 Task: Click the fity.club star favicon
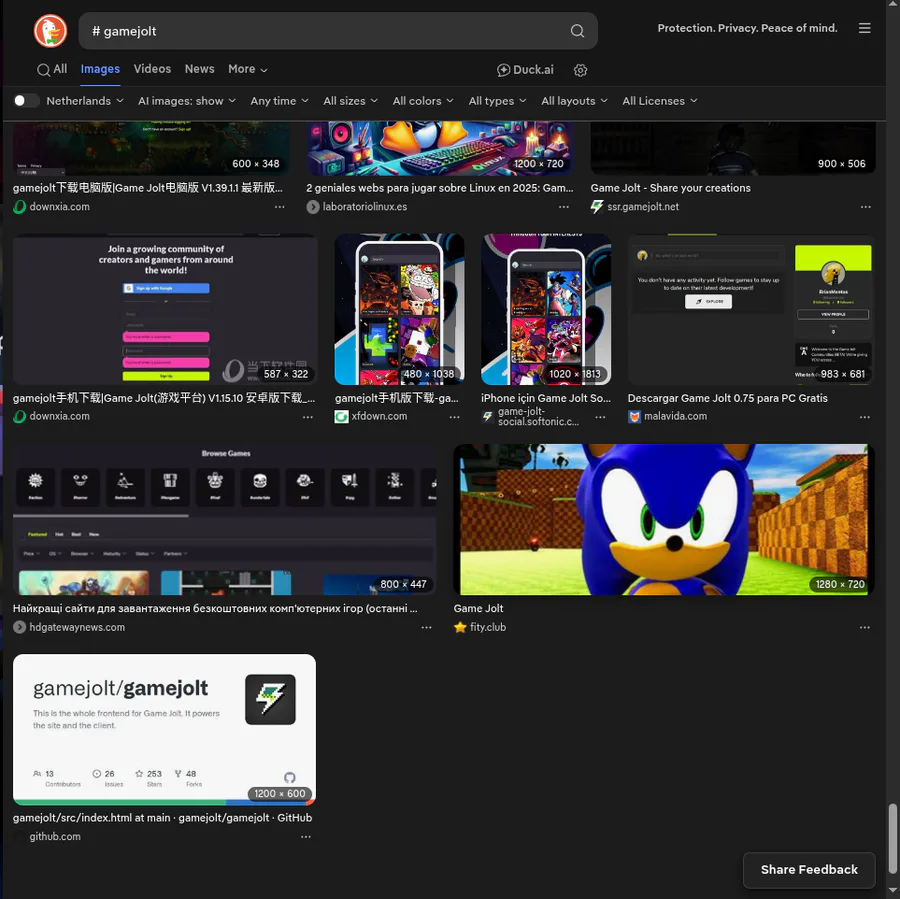[x=460, y=627]
